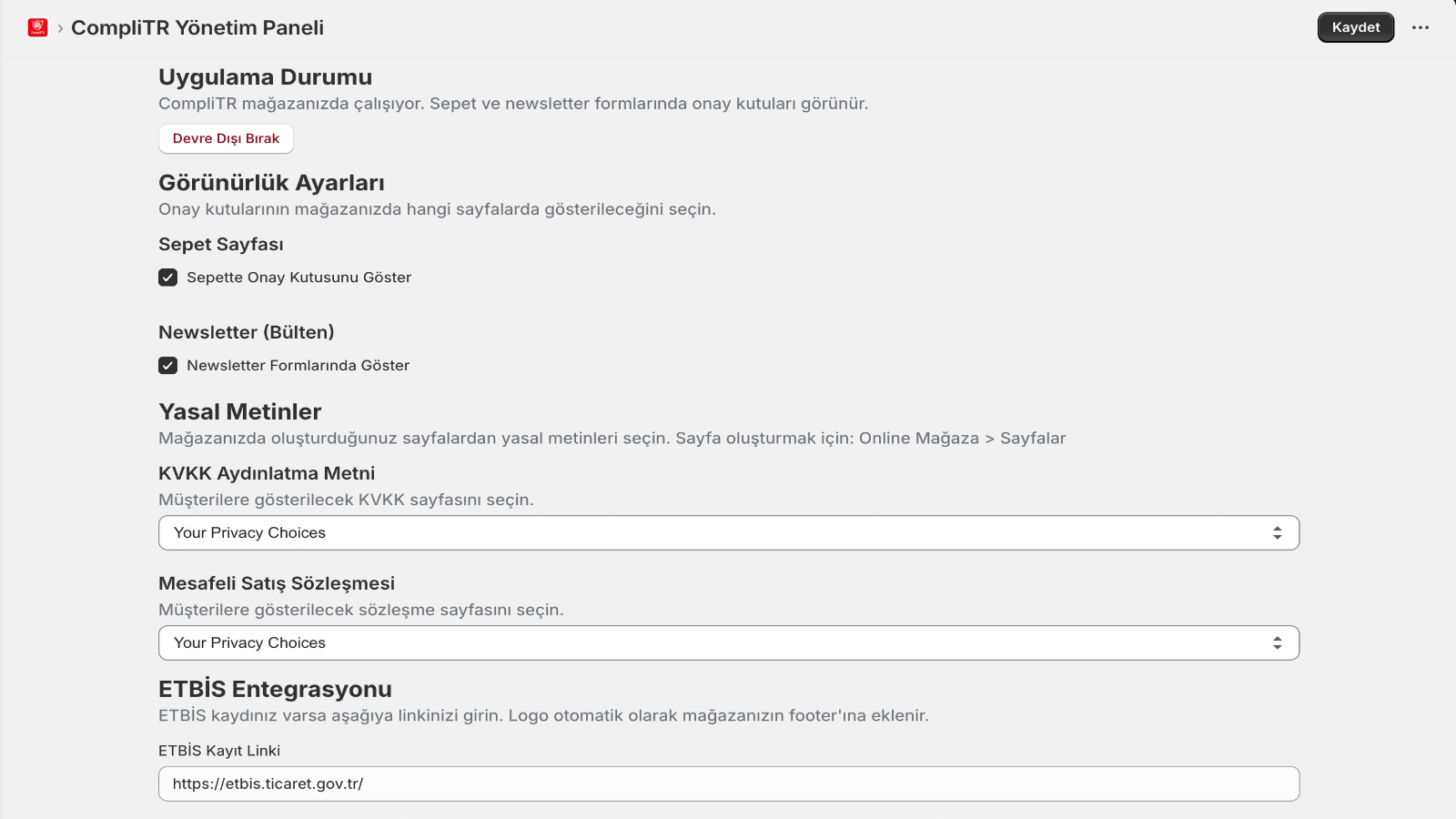Click the Uygulama Durumu section heading
1456x819 pixels.
[x=265, y=77]
